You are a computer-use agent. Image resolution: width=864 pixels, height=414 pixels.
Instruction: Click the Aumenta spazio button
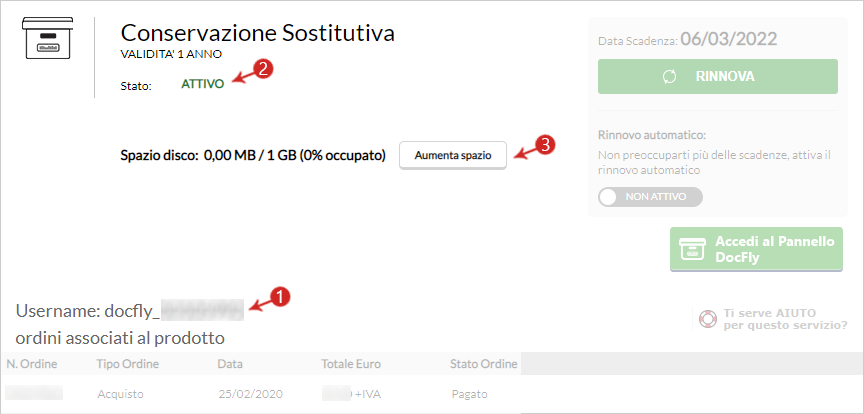pyautogui.click(x=452, y=155)
